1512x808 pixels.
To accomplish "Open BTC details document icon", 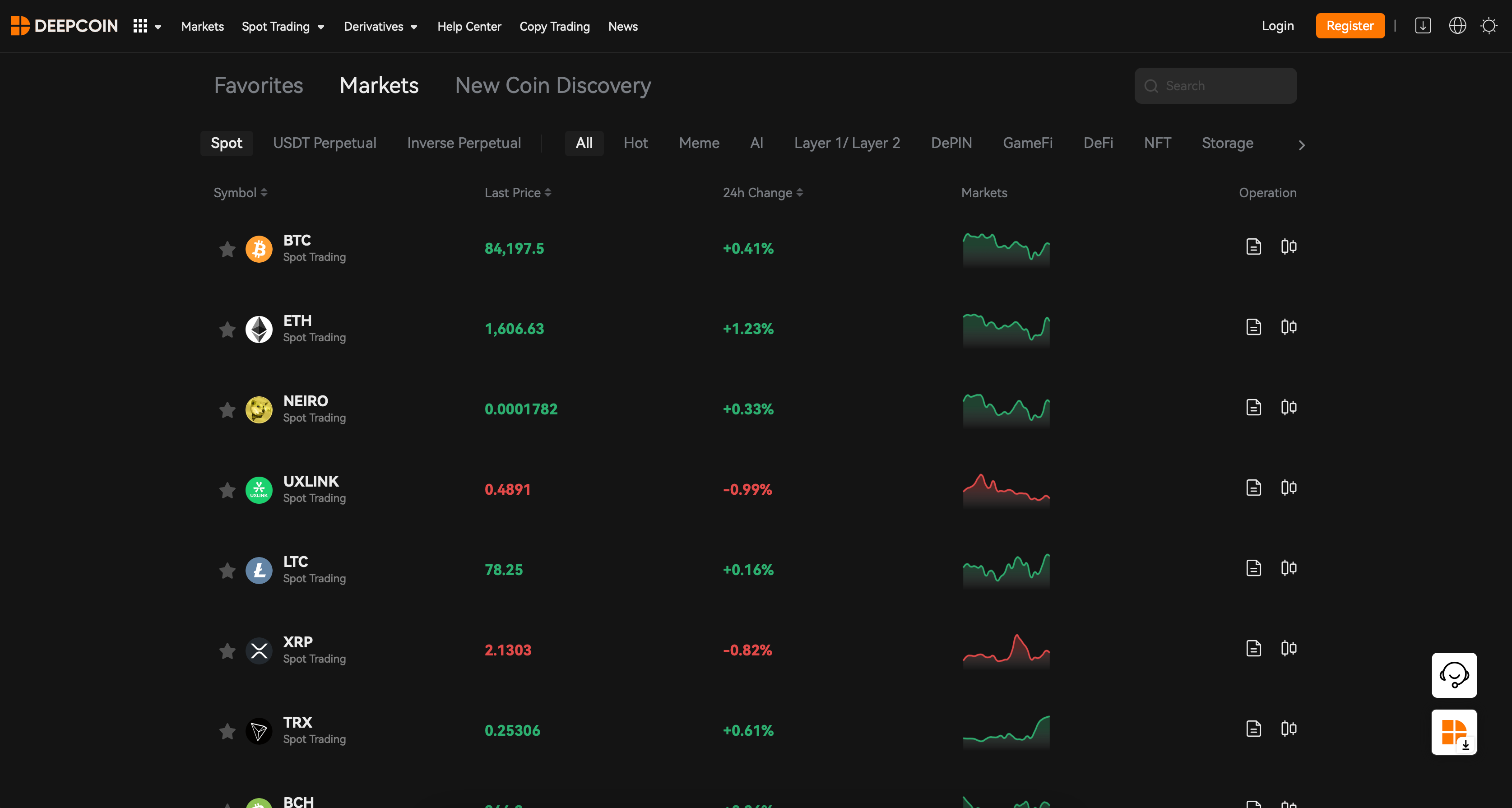I will (x=1253, y=246).
